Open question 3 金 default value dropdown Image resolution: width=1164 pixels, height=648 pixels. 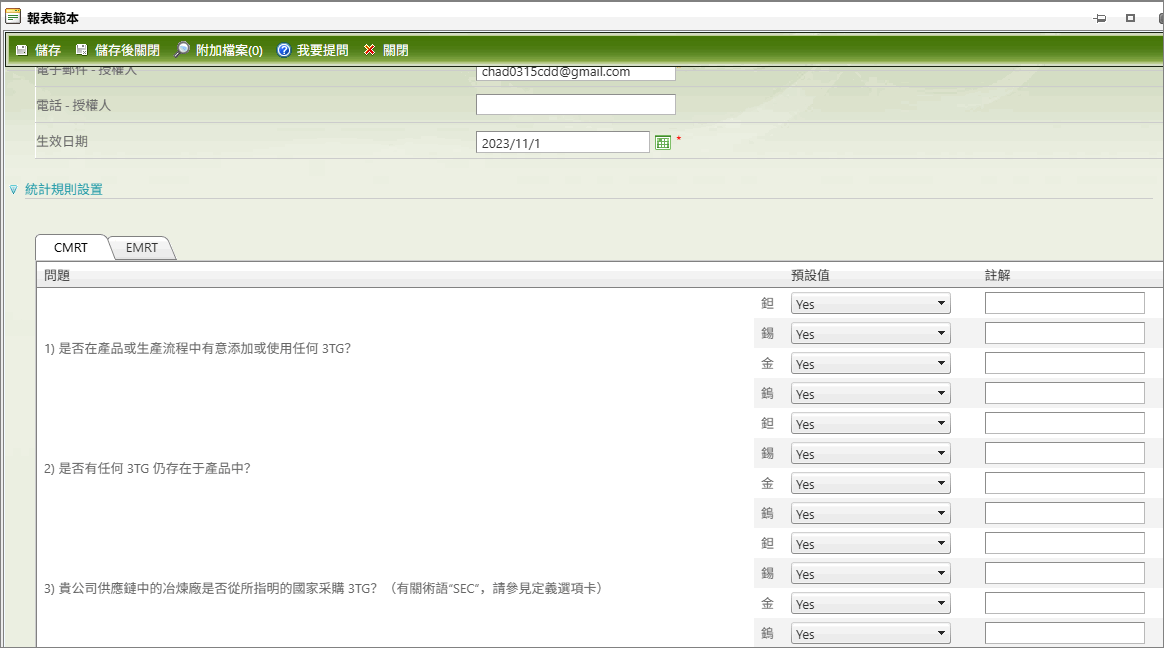(x=870, y=604)
